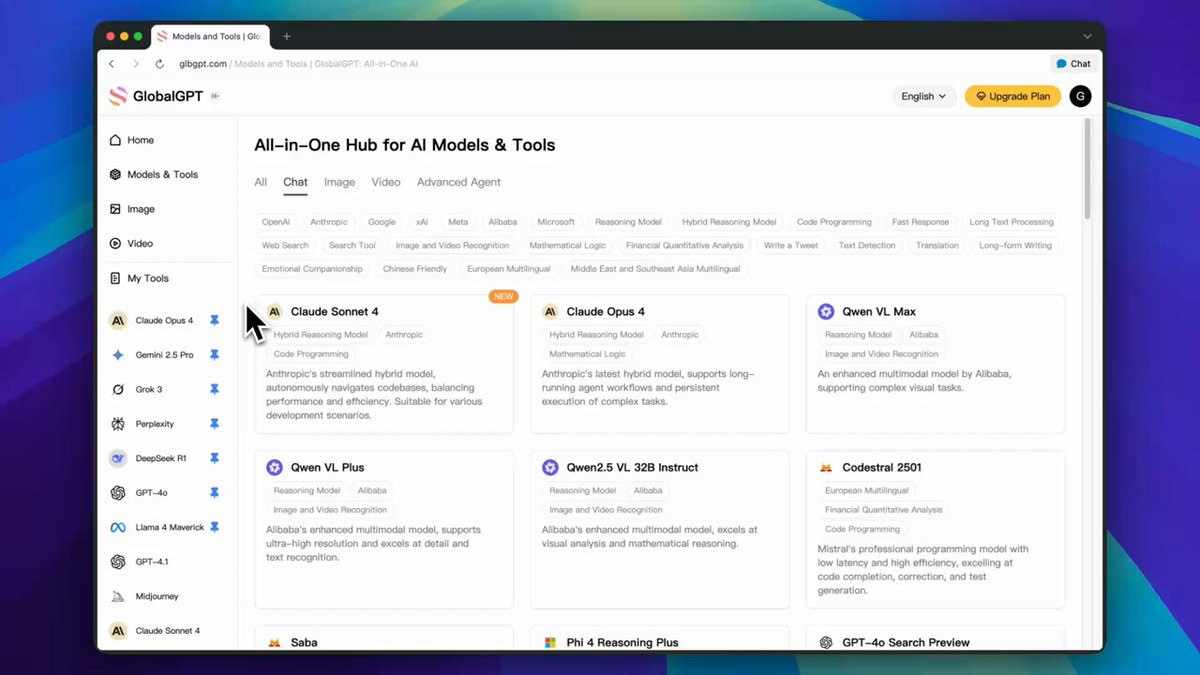The image size is (1200, 675).
Task: Select GPT-4o in sidebar
Action: (x=151, y=493)
